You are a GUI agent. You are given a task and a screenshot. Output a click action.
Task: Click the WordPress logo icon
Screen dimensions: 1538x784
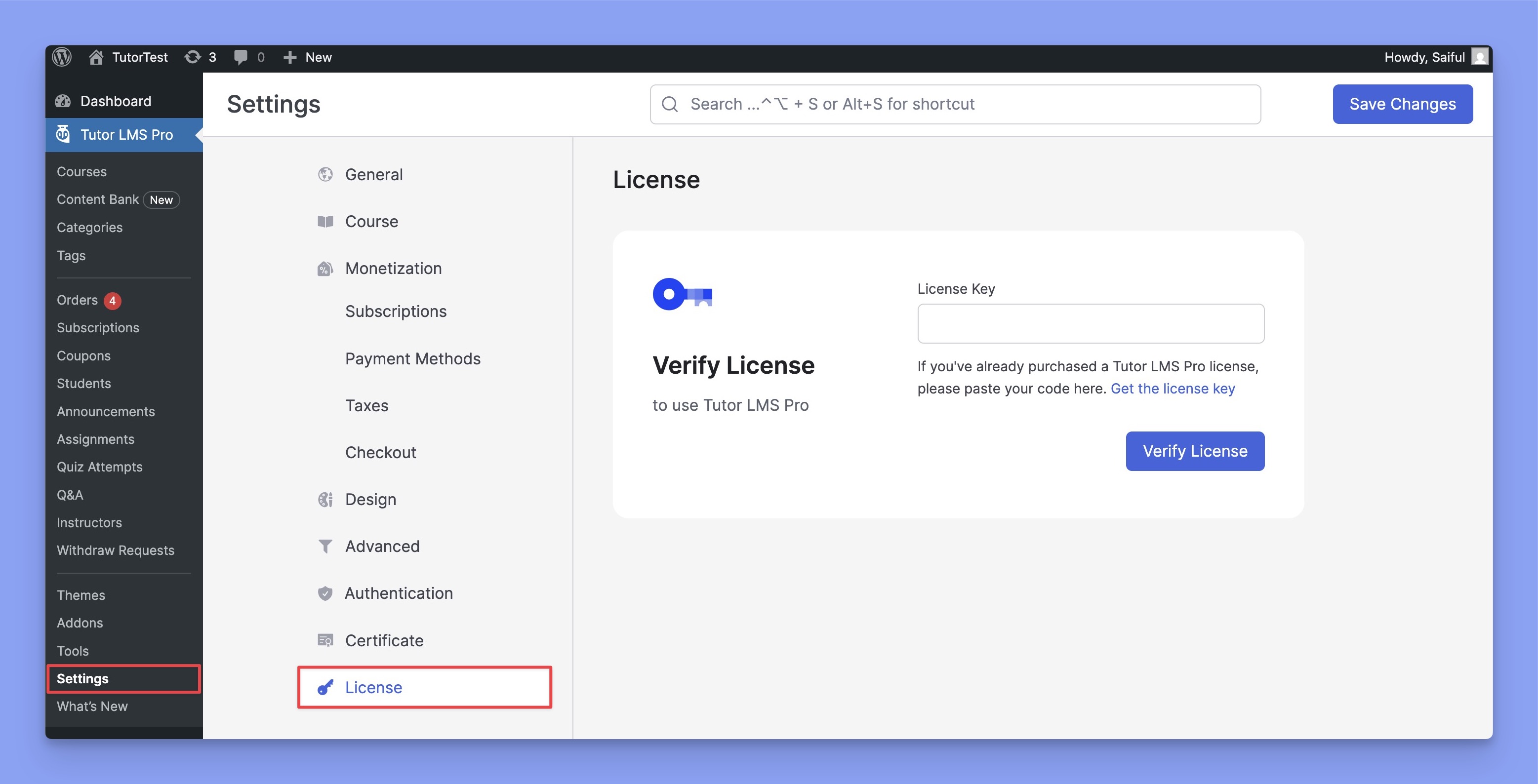click(x=62, y=57)
